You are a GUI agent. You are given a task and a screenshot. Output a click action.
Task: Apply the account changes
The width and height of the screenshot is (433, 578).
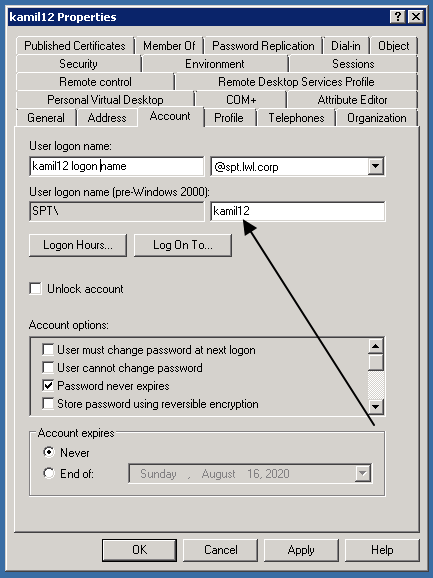301,550
